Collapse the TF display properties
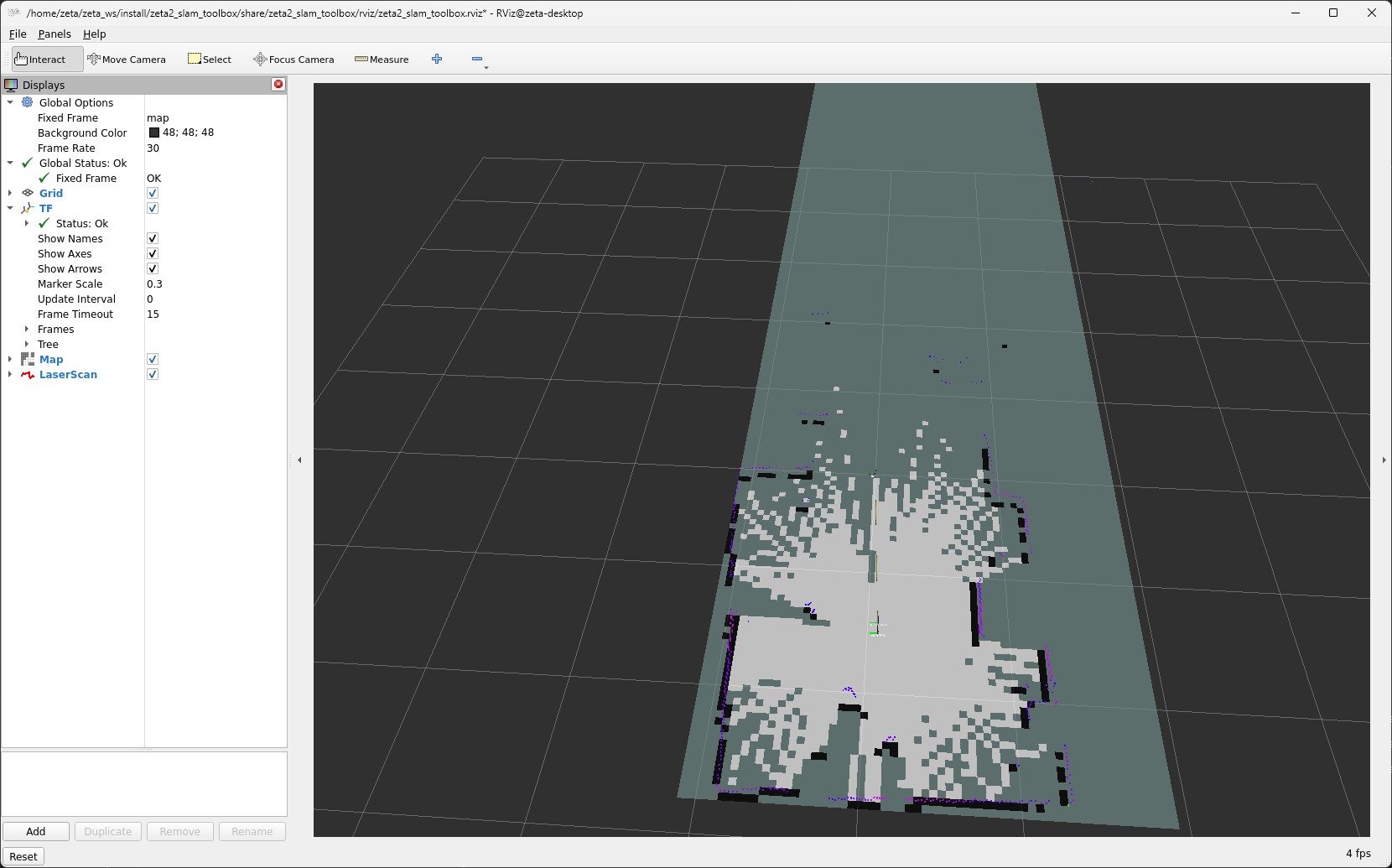 pyautogui.click(x=10, y=208)
